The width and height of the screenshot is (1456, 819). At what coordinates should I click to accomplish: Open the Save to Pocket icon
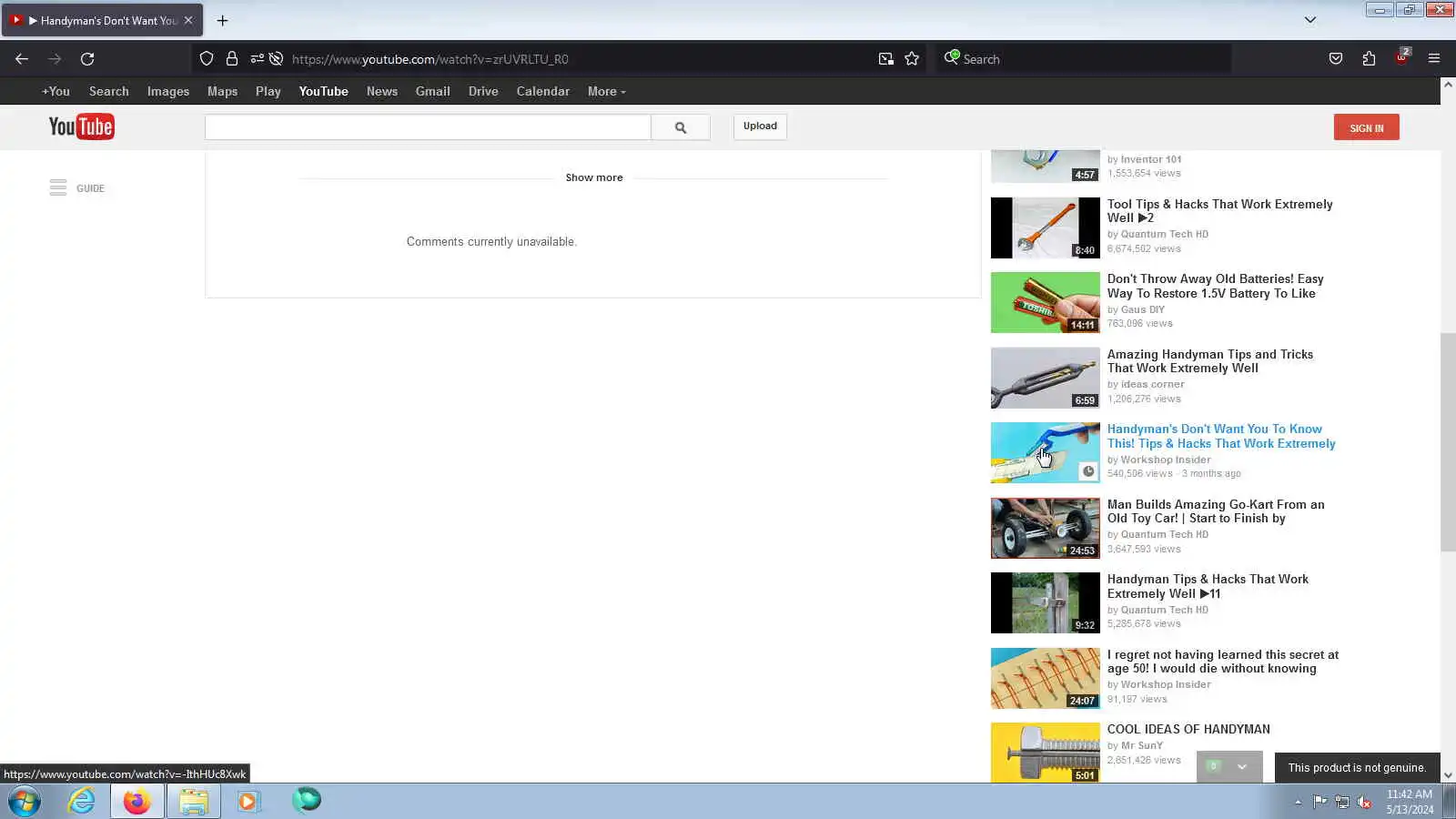pos(1336,59)
